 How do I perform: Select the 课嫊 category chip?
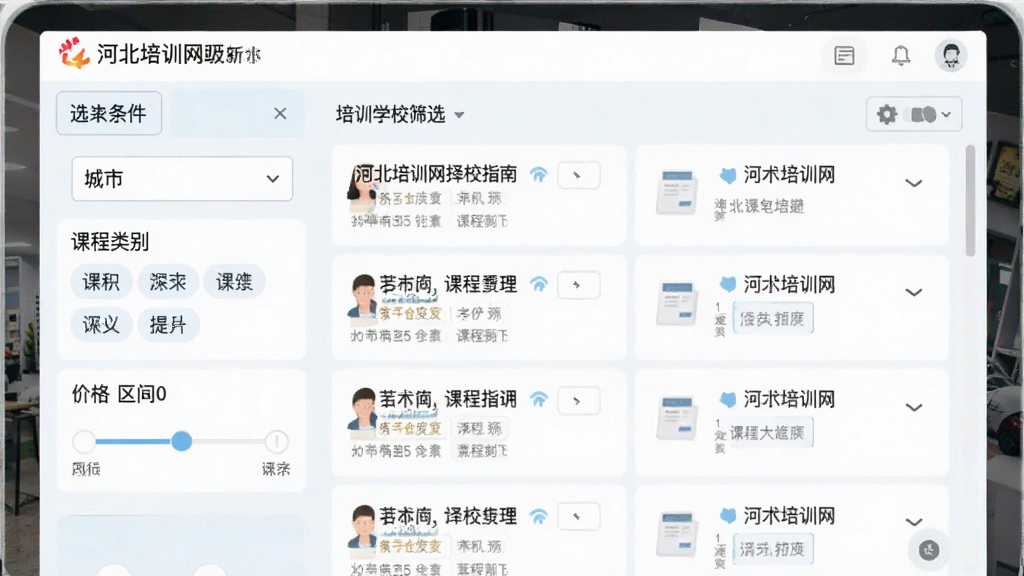pos(234,282)
